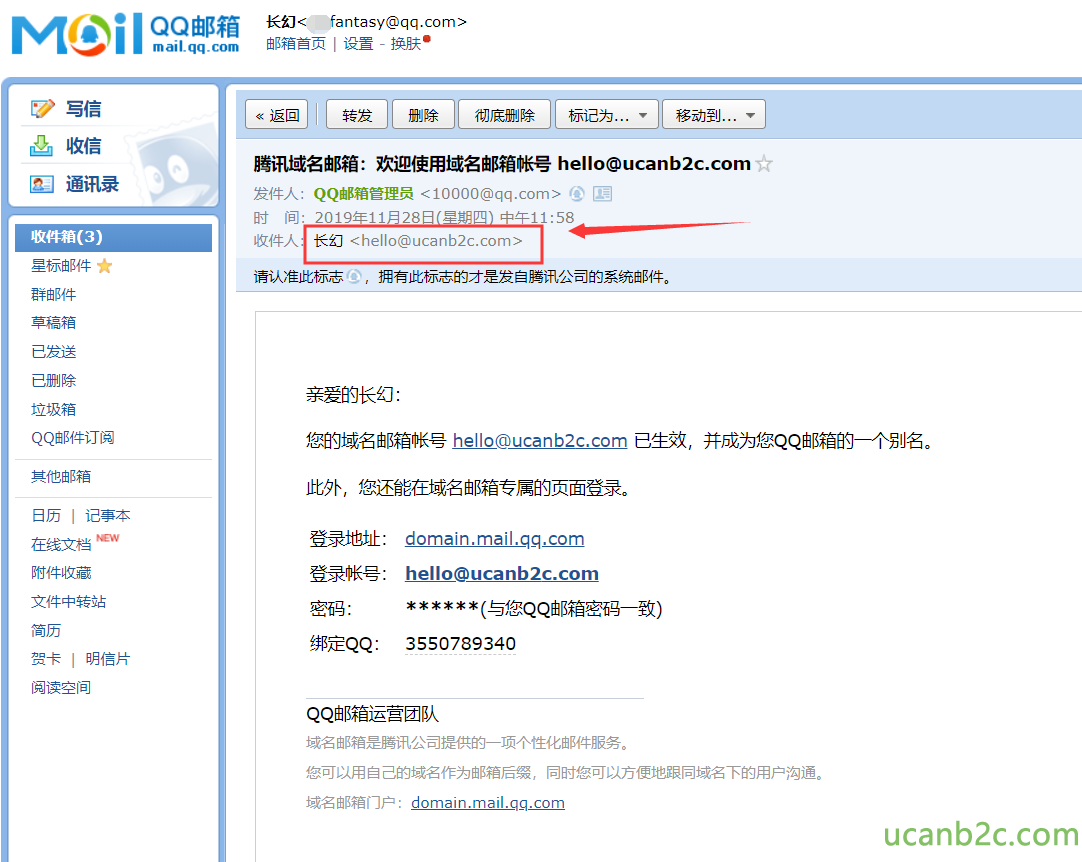The image size is (1082, 862).
Task: Click 换肤 to change skin
Action: coord(406,43)
